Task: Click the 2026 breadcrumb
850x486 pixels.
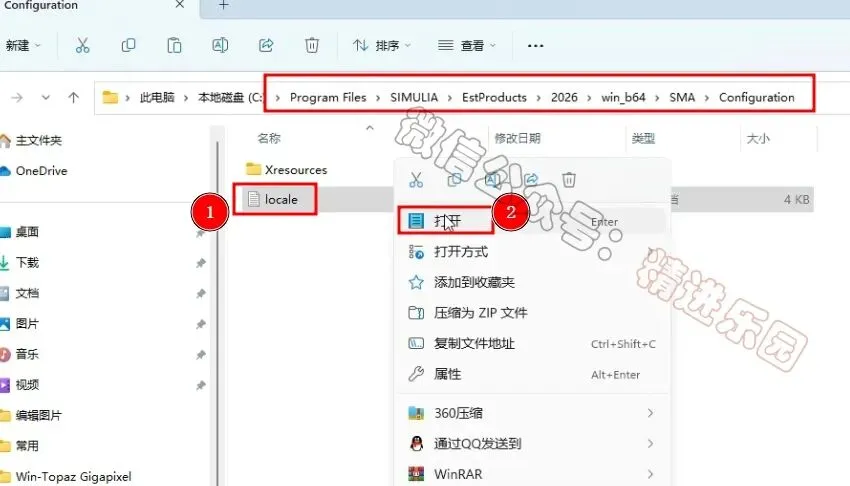Action: point(564,98)
